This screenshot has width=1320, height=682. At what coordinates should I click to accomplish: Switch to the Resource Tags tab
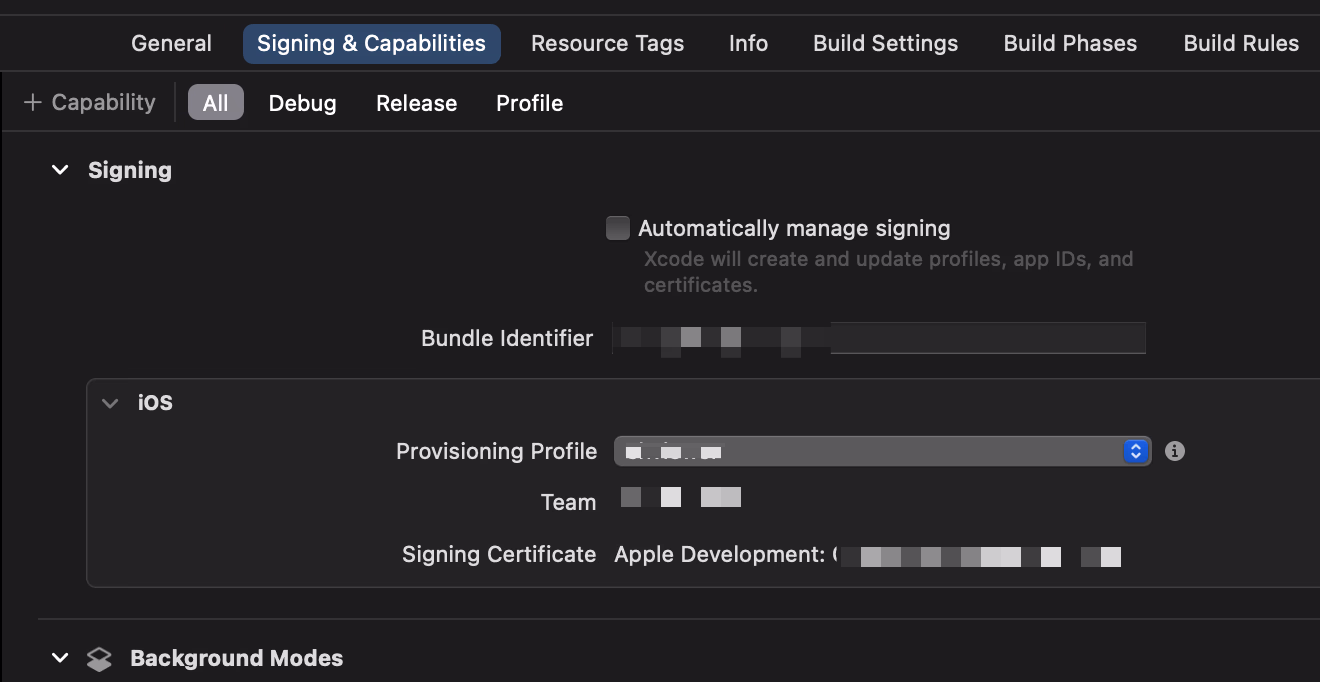click(x=607, y=44)
